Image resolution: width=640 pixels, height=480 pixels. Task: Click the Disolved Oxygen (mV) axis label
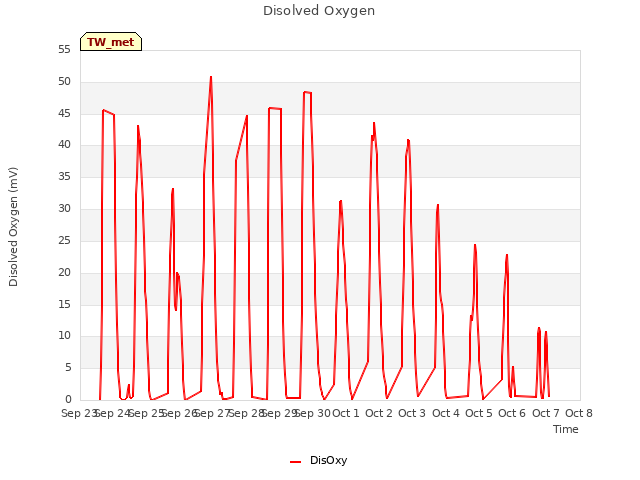(13, 227)
